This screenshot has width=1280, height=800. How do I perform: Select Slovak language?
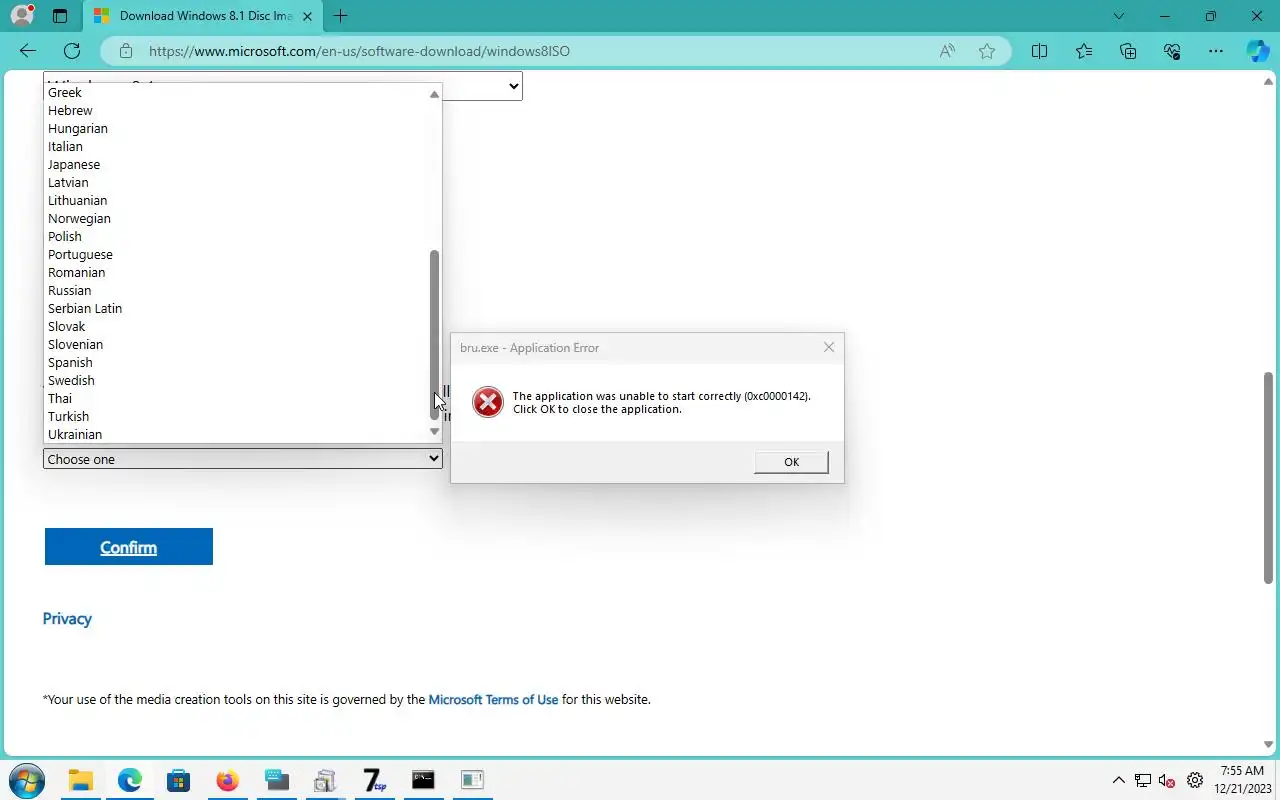237,326
